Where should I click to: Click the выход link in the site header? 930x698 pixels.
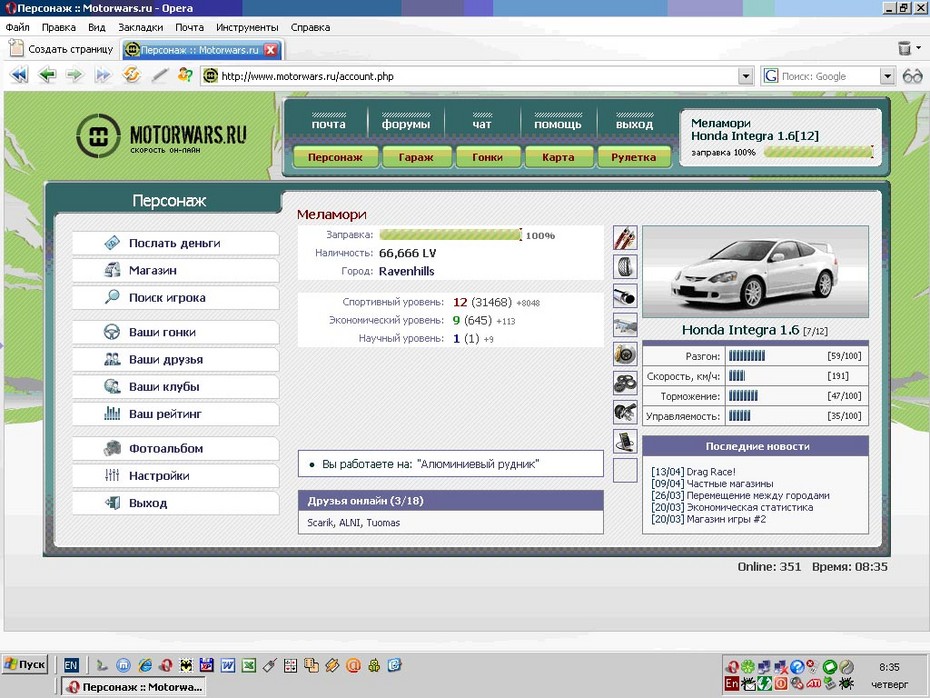(634, 124)
